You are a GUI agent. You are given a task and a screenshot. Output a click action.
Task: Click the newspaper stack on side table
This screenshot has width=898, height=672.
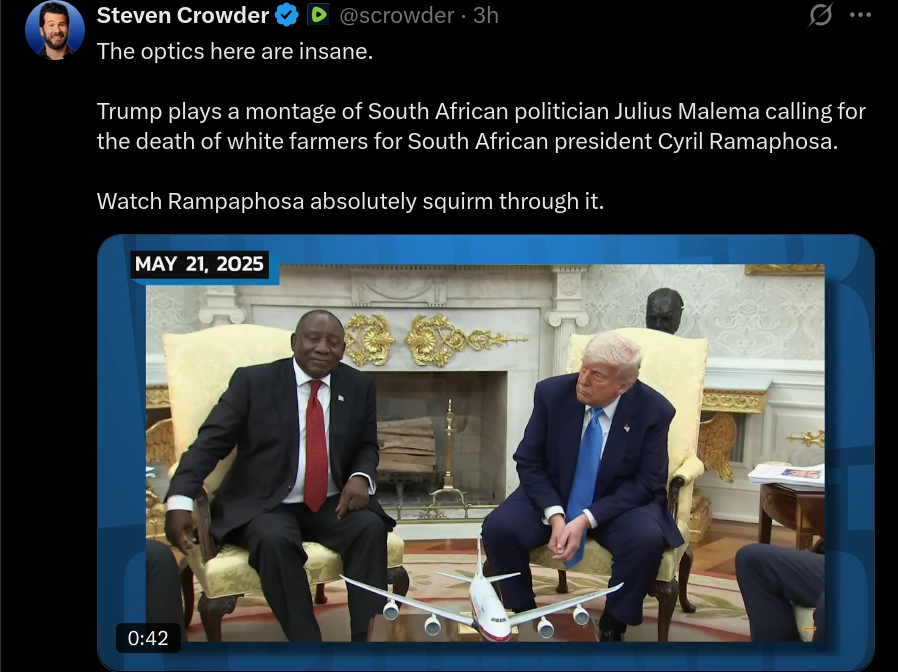[x=787, y=475]
